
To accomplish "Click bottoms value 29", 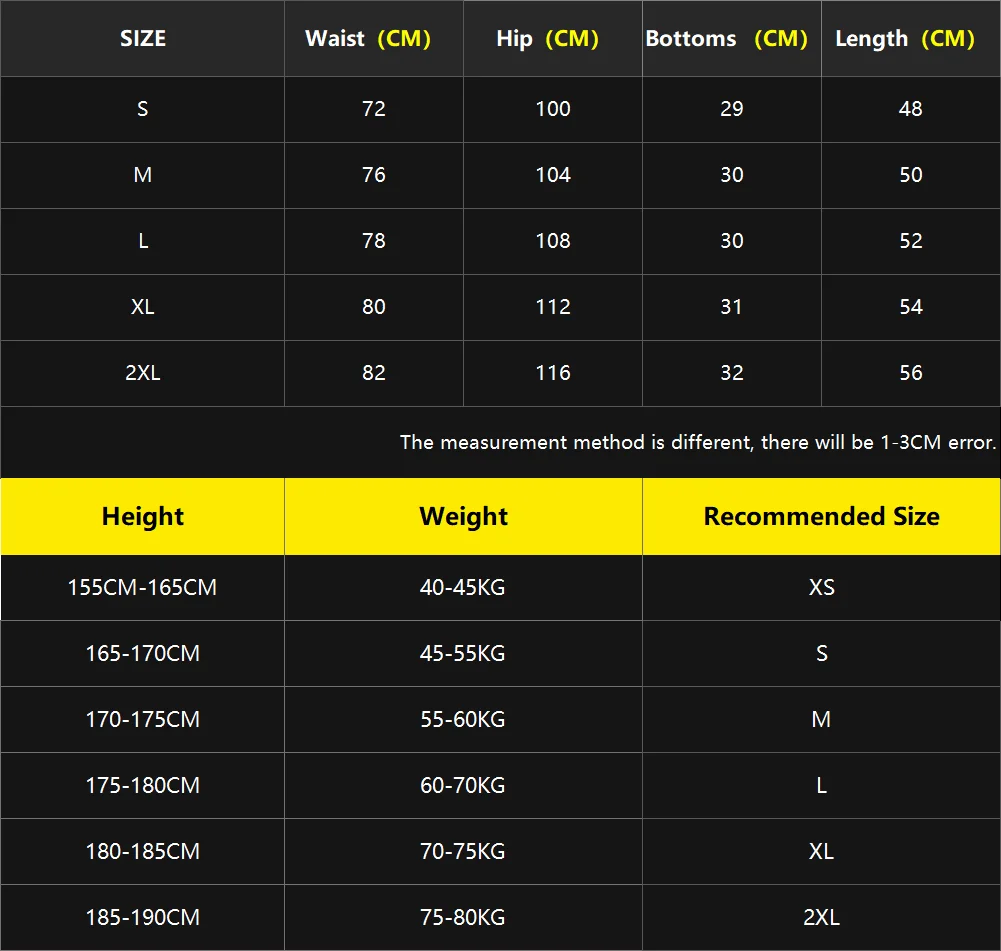I will (x=732, y=109).
